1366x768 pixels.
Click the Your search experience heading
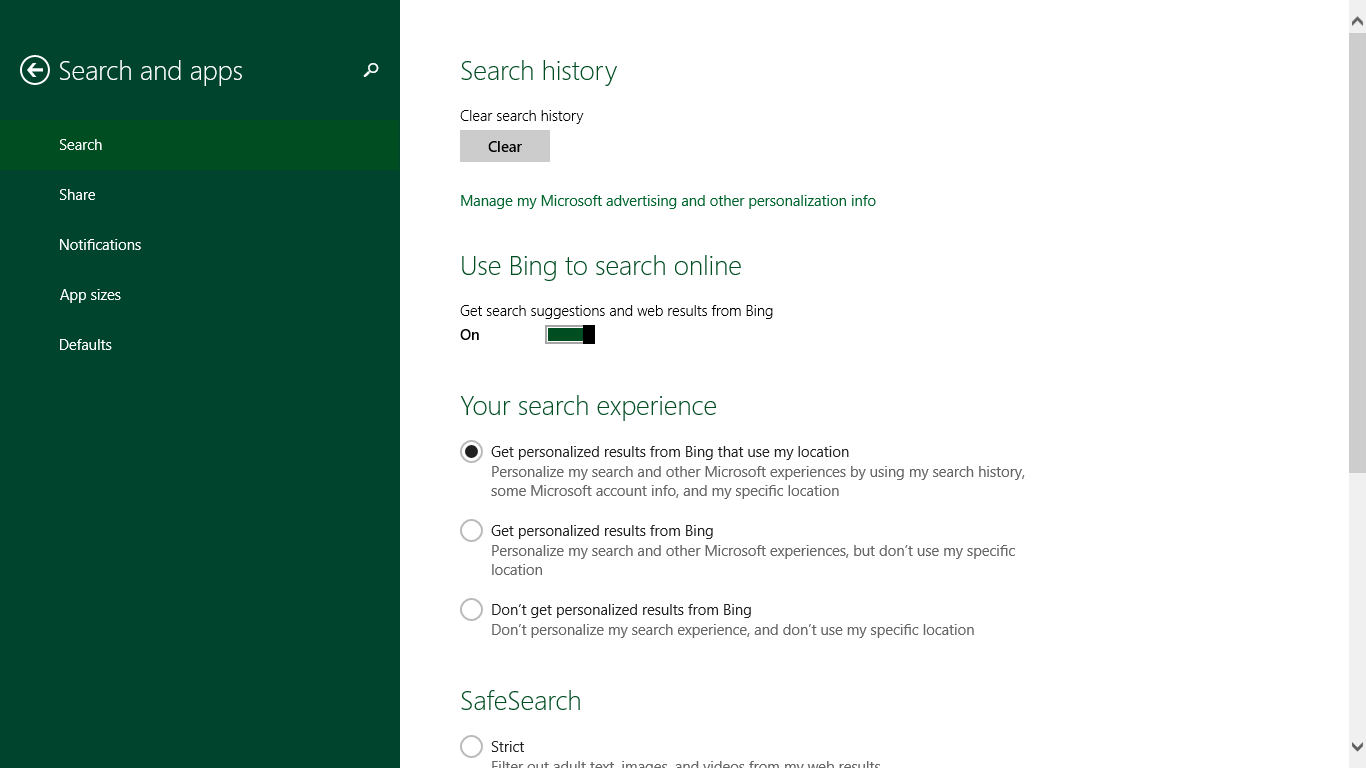point(588,406)
